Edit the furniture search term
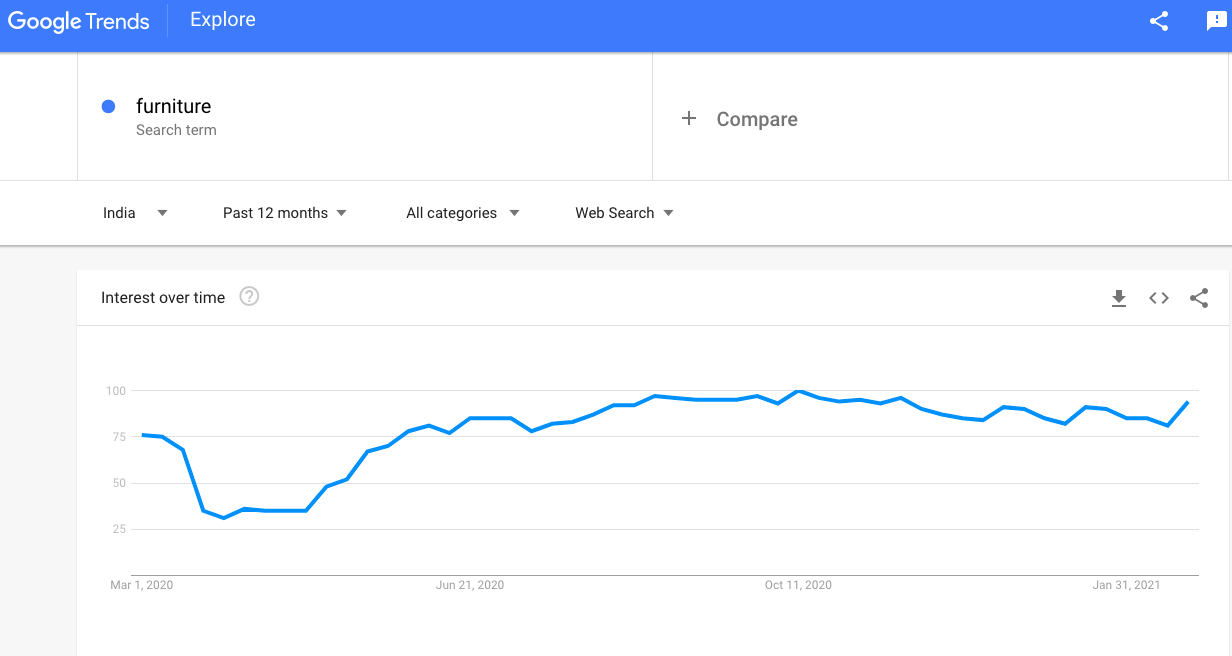The width and height of the screenshot is (1232, 656). pyautogui.click(x=174, y=106)
